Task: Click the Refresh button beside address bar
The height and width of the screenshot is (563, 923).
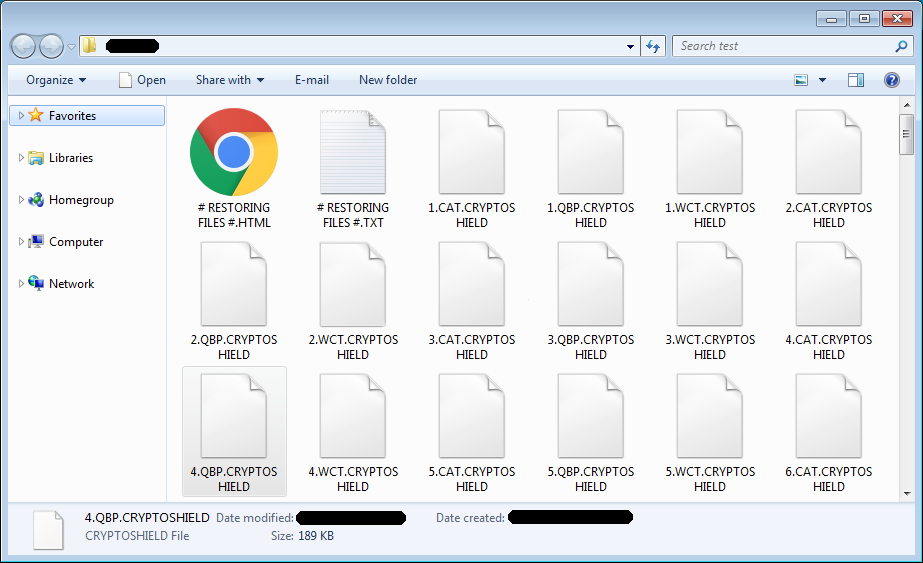Action: click(653, 46)
